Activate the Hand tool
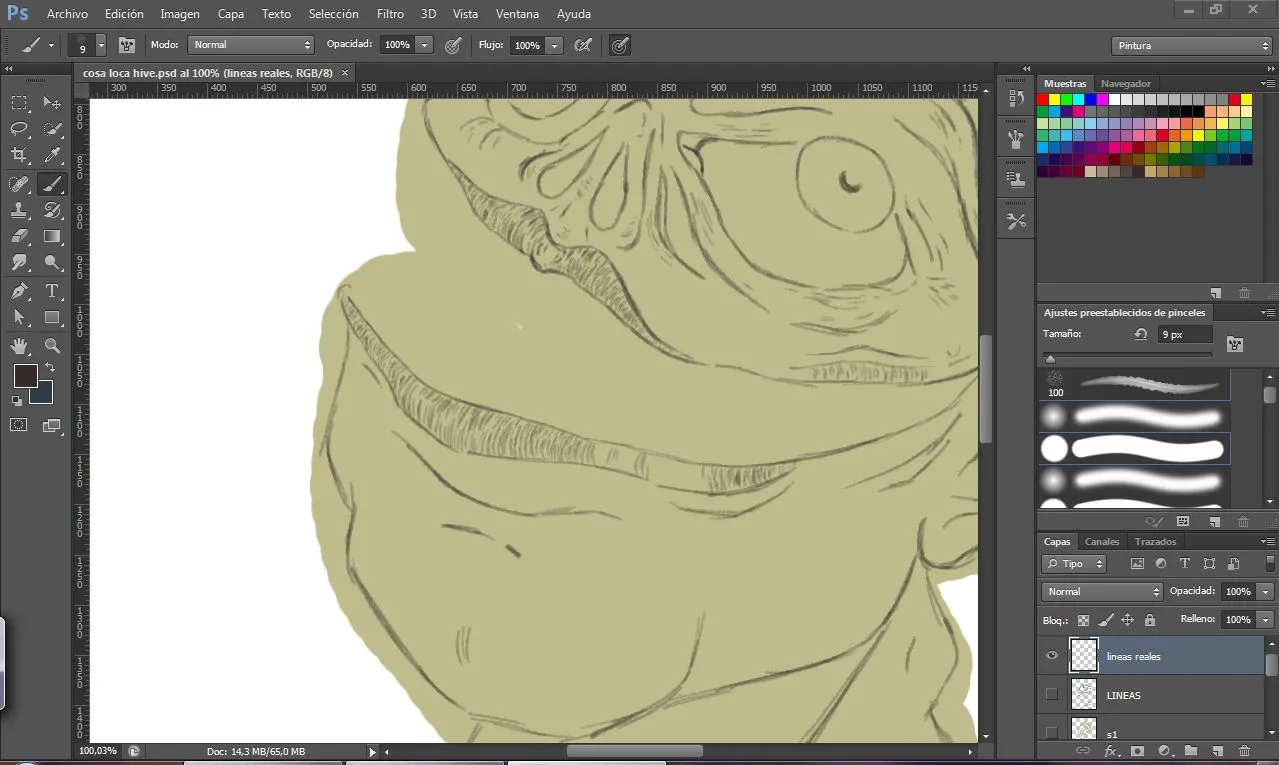Viewport: 1279px width, 765px height. tap(19, 346)
